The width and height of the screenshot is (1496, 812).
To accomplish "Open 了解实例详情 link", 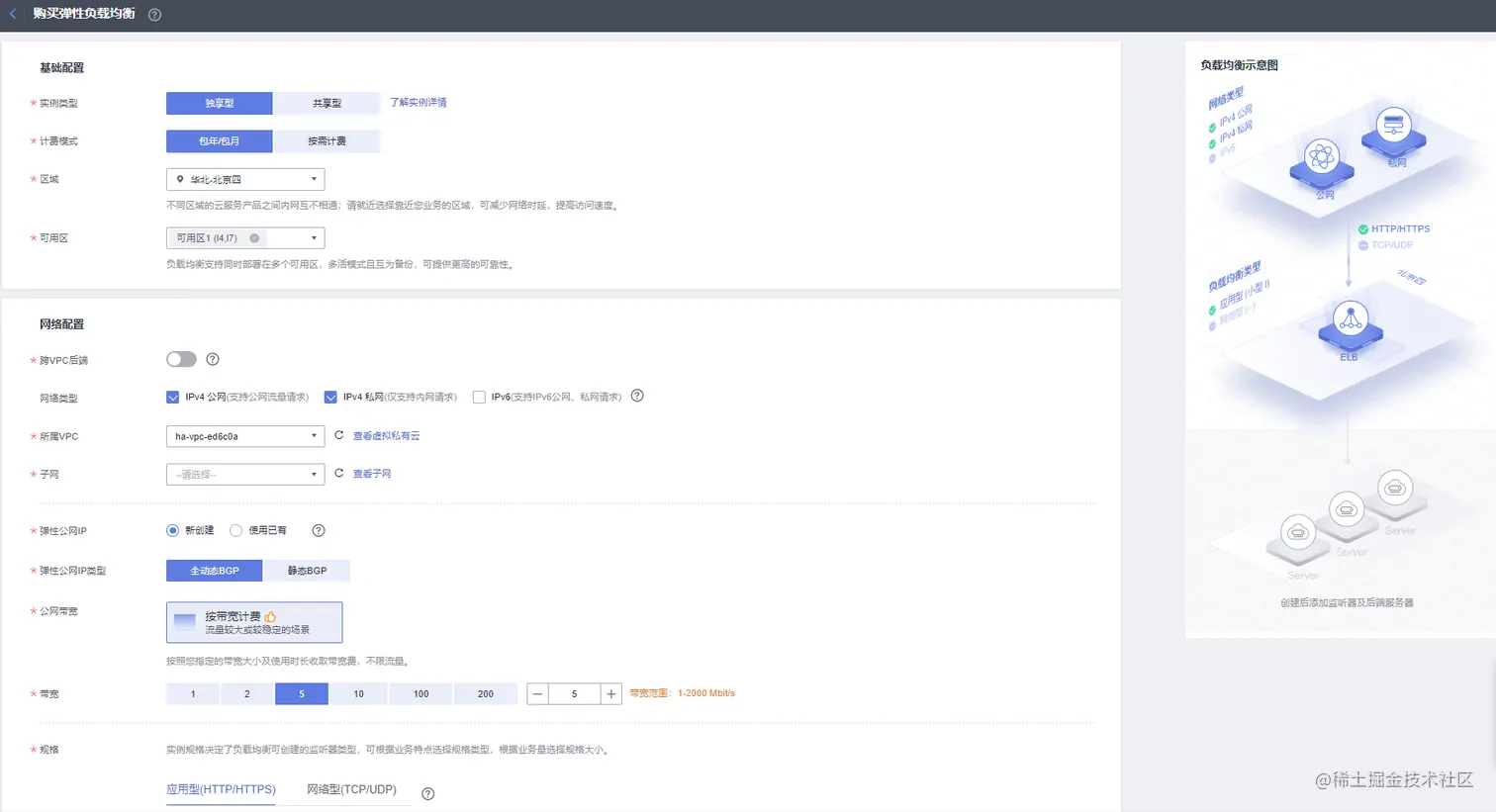I will 419,102.
